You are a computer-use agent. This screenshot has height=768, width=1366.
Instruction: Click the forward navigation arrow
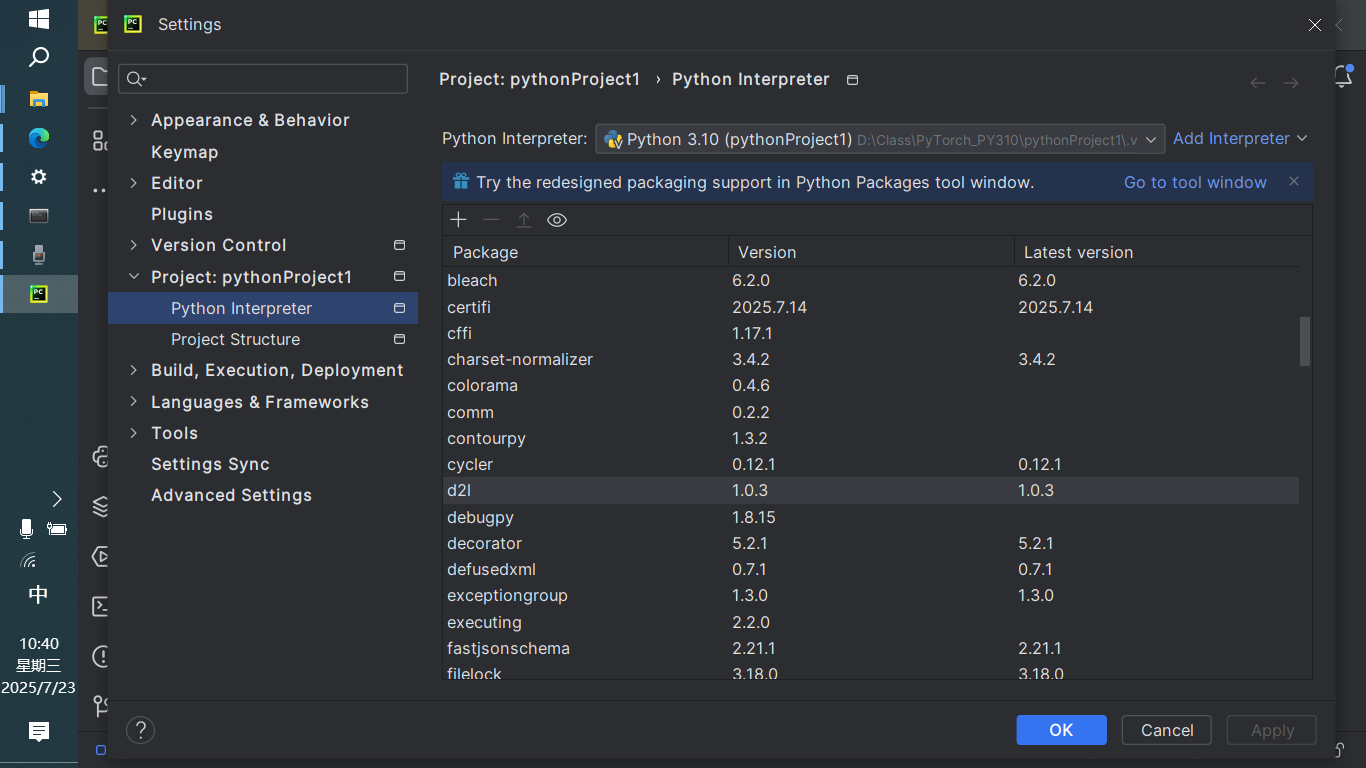pos(1291,83)
